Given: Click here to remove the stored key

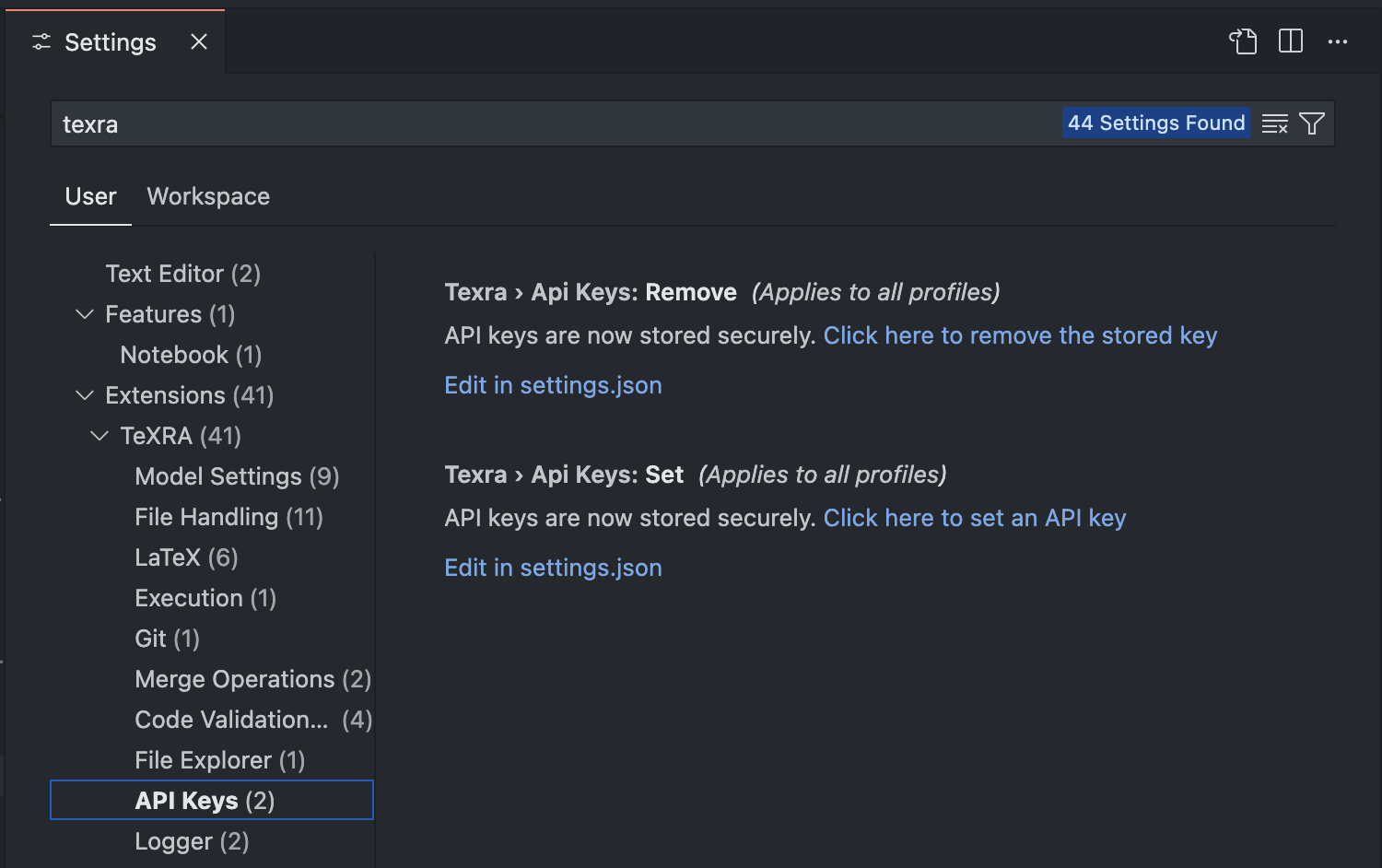Looking at the screenshot, I should click(1020, 335).
